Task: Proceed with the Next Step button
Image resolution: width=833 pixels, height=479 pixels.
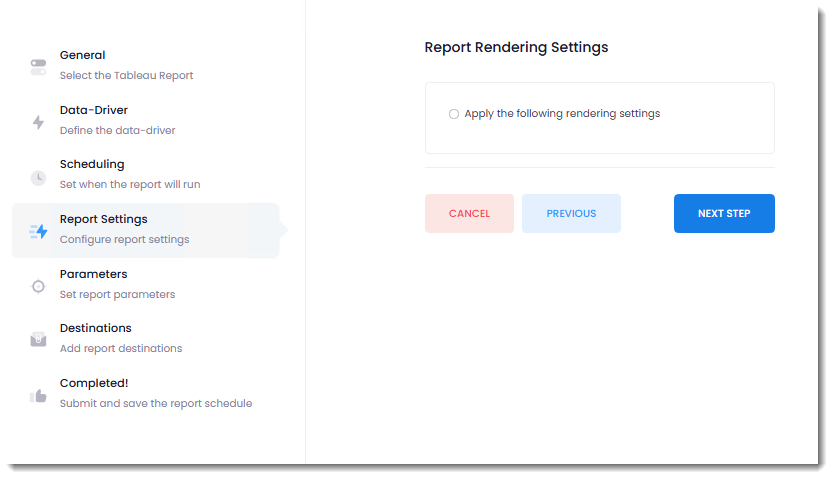Action: pos(724,213)
